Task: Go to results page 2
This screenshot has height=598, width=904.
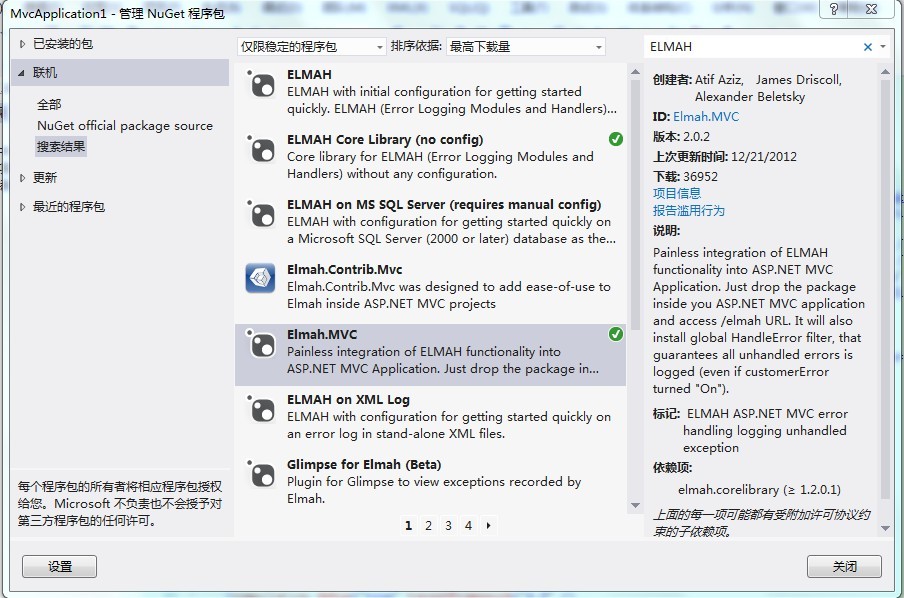Action: [428, 525]
